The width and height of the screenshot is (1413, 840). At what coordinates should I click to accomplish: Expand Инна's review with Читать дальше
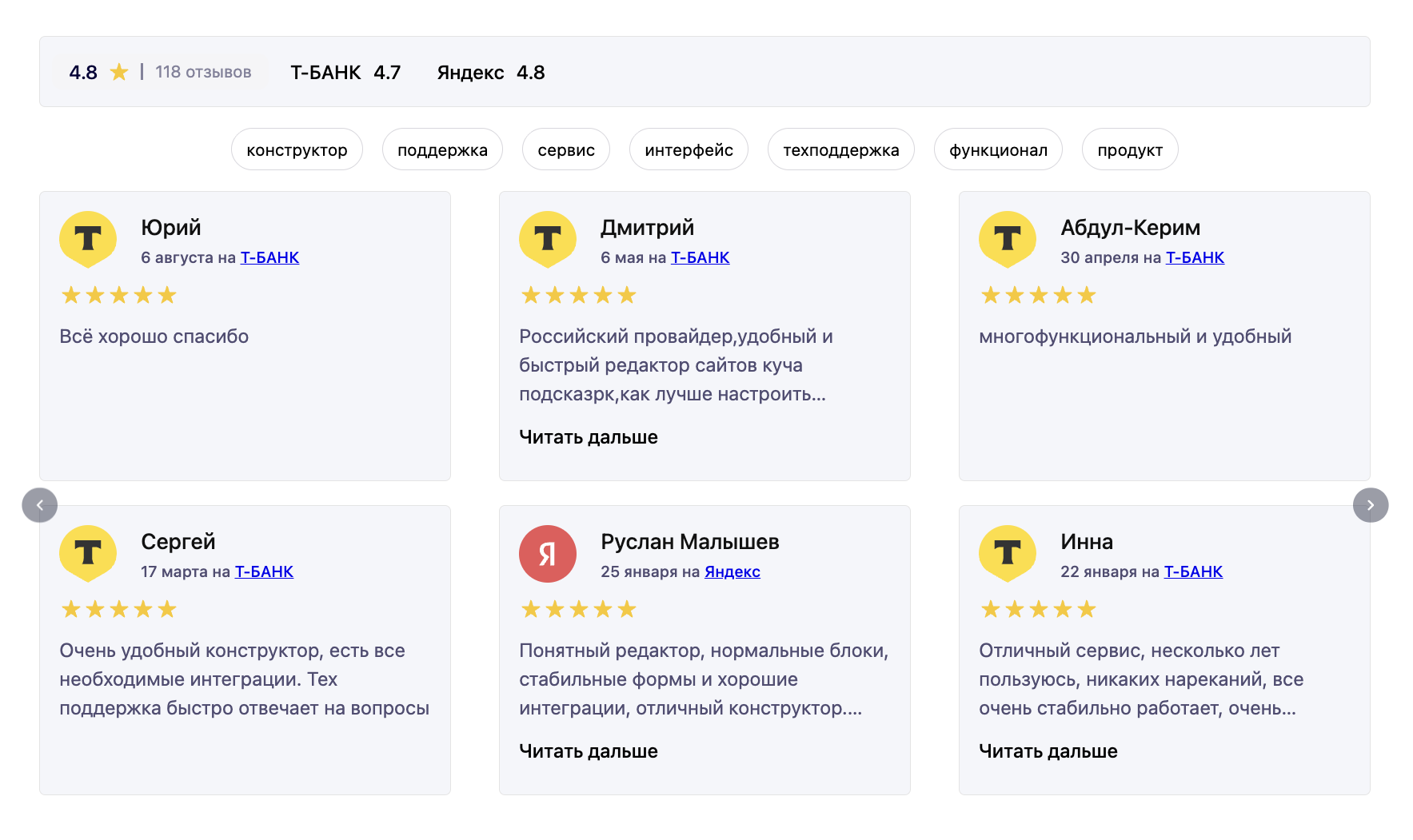click(x=1048, y=751)
